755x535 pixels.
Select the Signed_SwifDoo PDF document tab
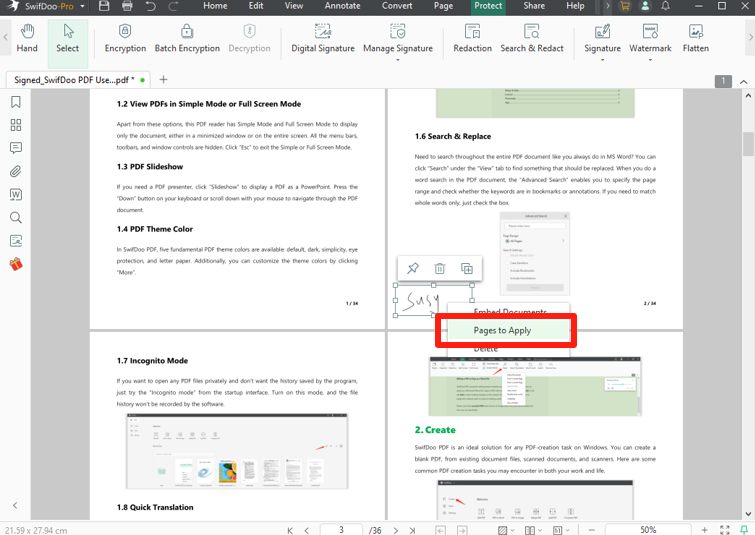78,80
